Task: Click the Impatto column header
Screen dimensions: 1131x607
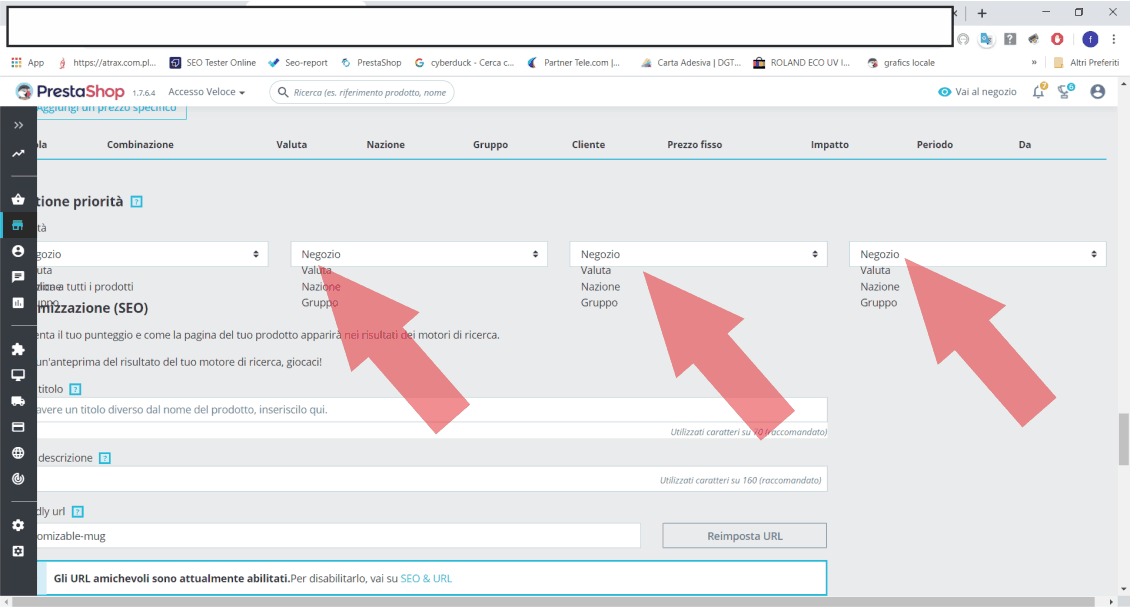Action: click(x=829, y=144)
